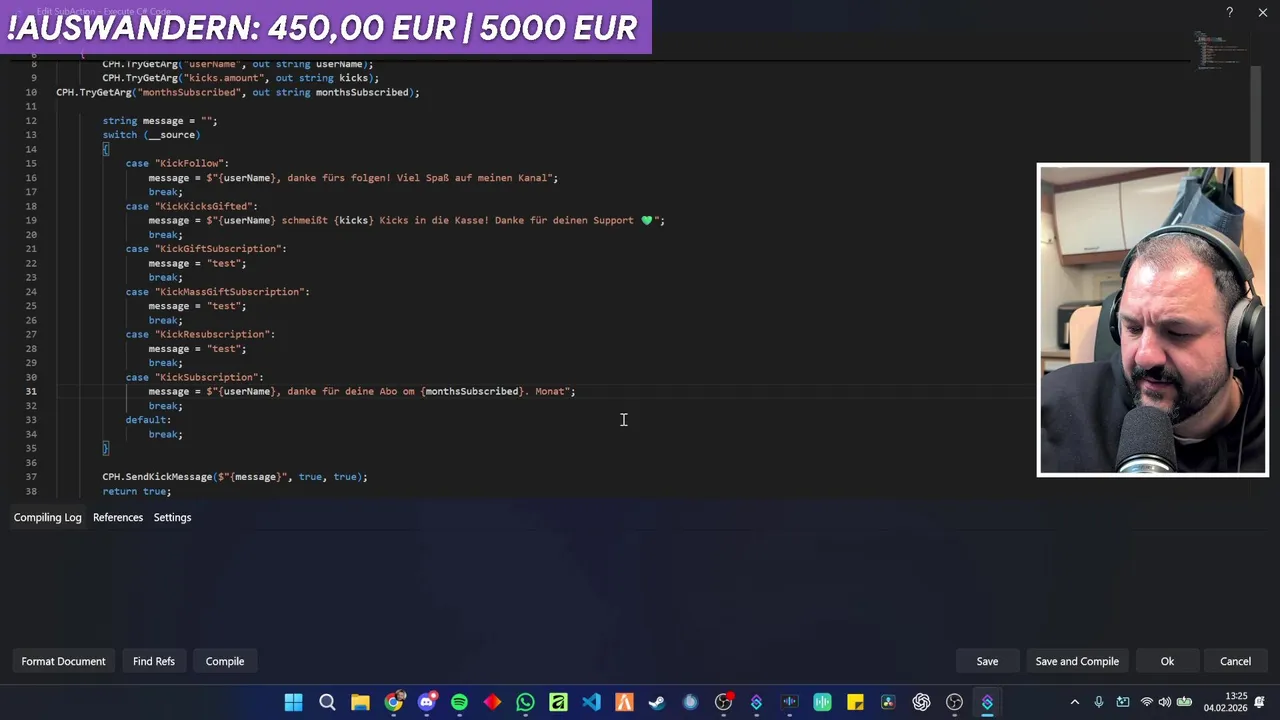Open OBS icon with red recording badge
Screen dimensions: 1280x720
pos(723,702)
